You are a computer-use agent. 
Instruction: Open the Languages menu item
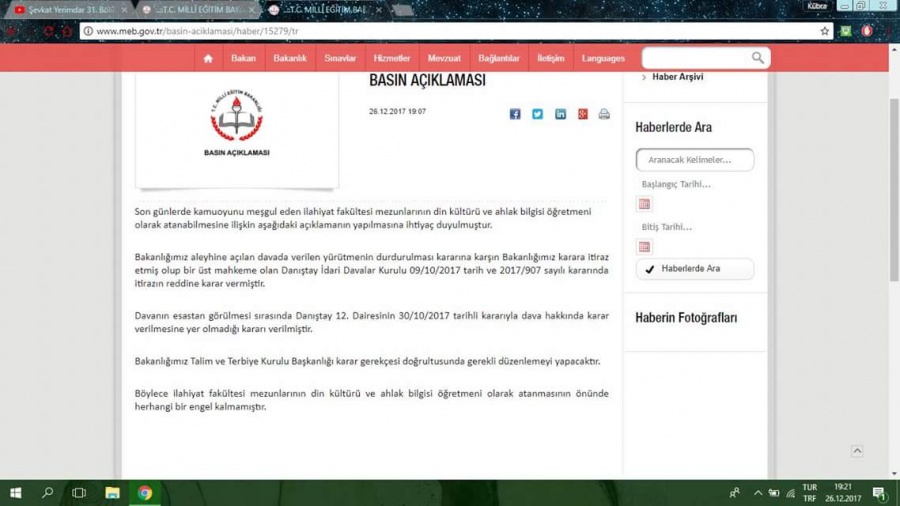pyautogui.click(x=603, y=58)
